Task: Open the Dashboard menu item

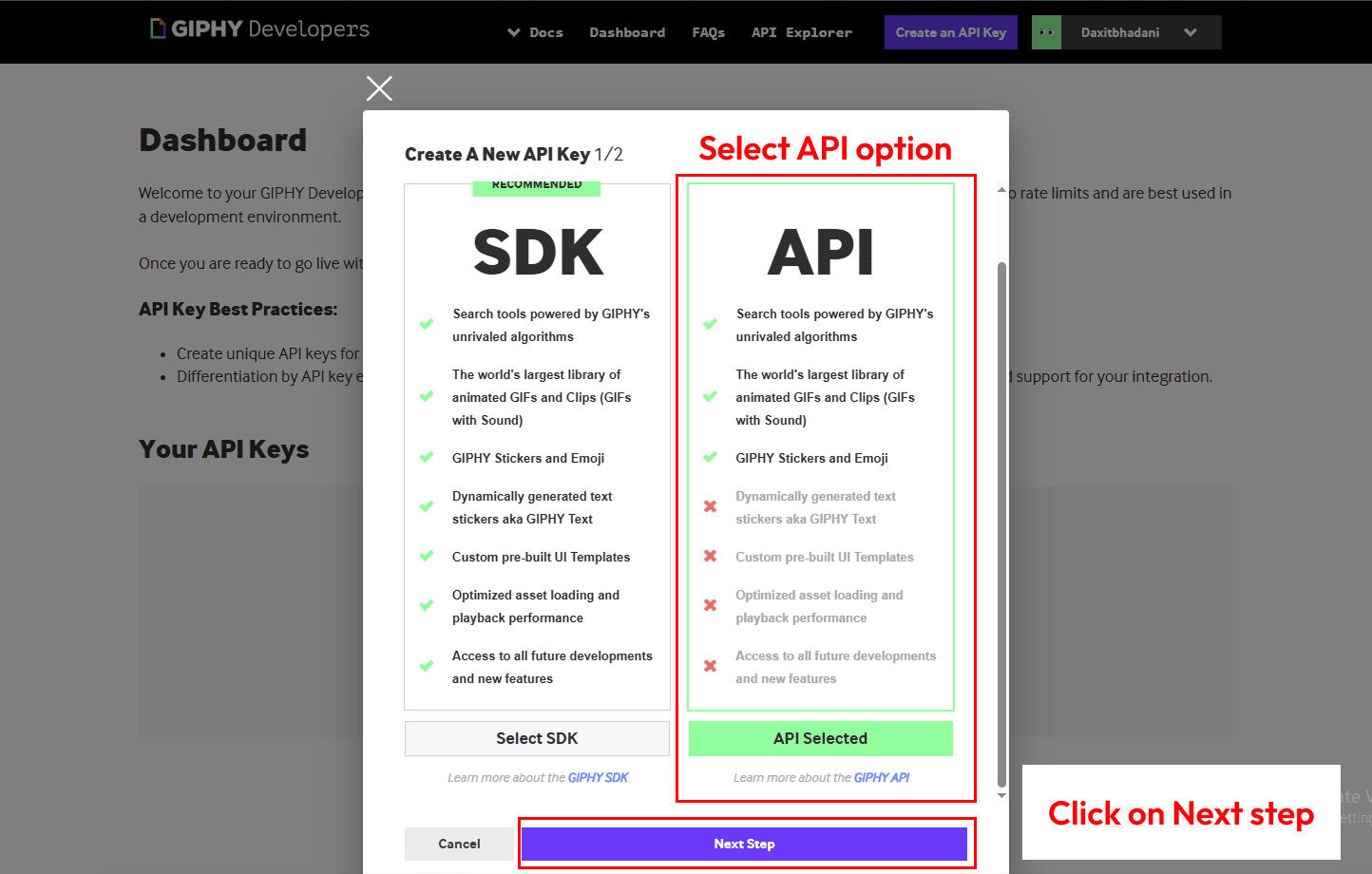Action: click(627, 31)
